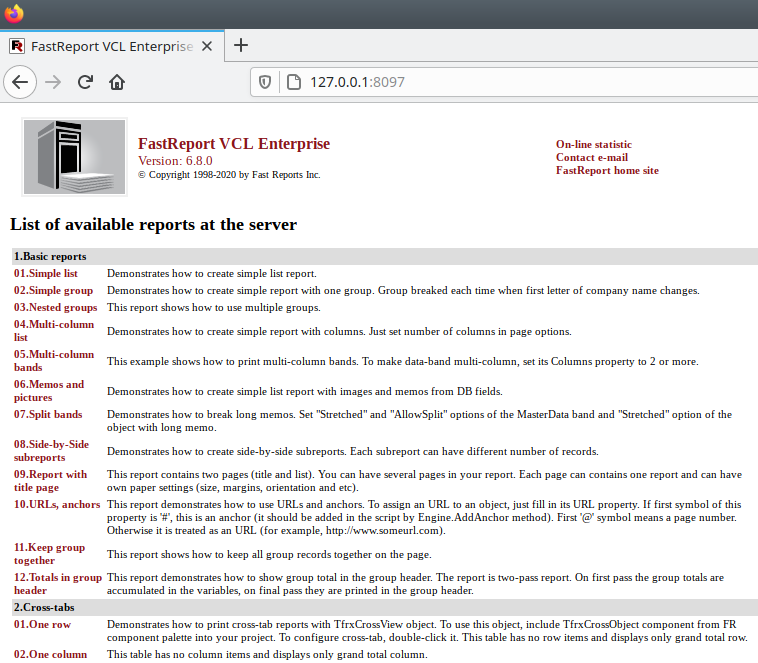This screenshot has width=758, height=663.
Task: Click the List of available reports heading
Action: (x=153, y=224)
